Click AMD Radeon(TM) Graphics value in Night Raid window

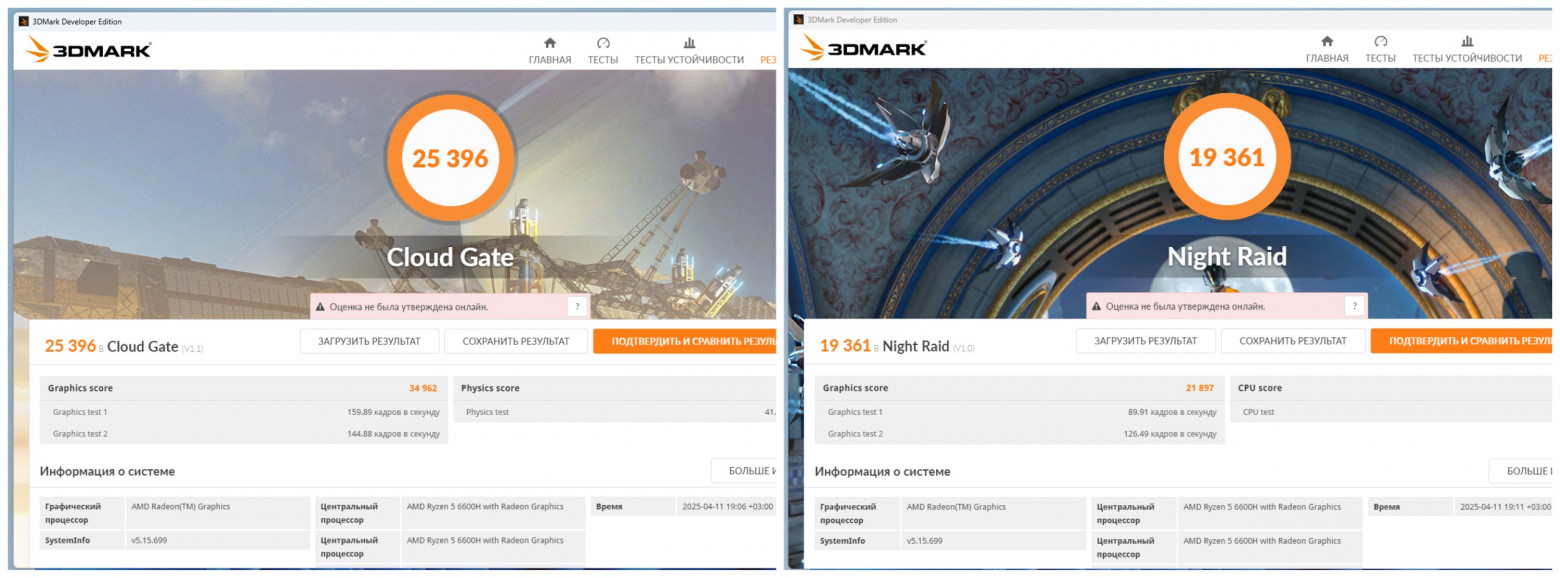[957, 507]
